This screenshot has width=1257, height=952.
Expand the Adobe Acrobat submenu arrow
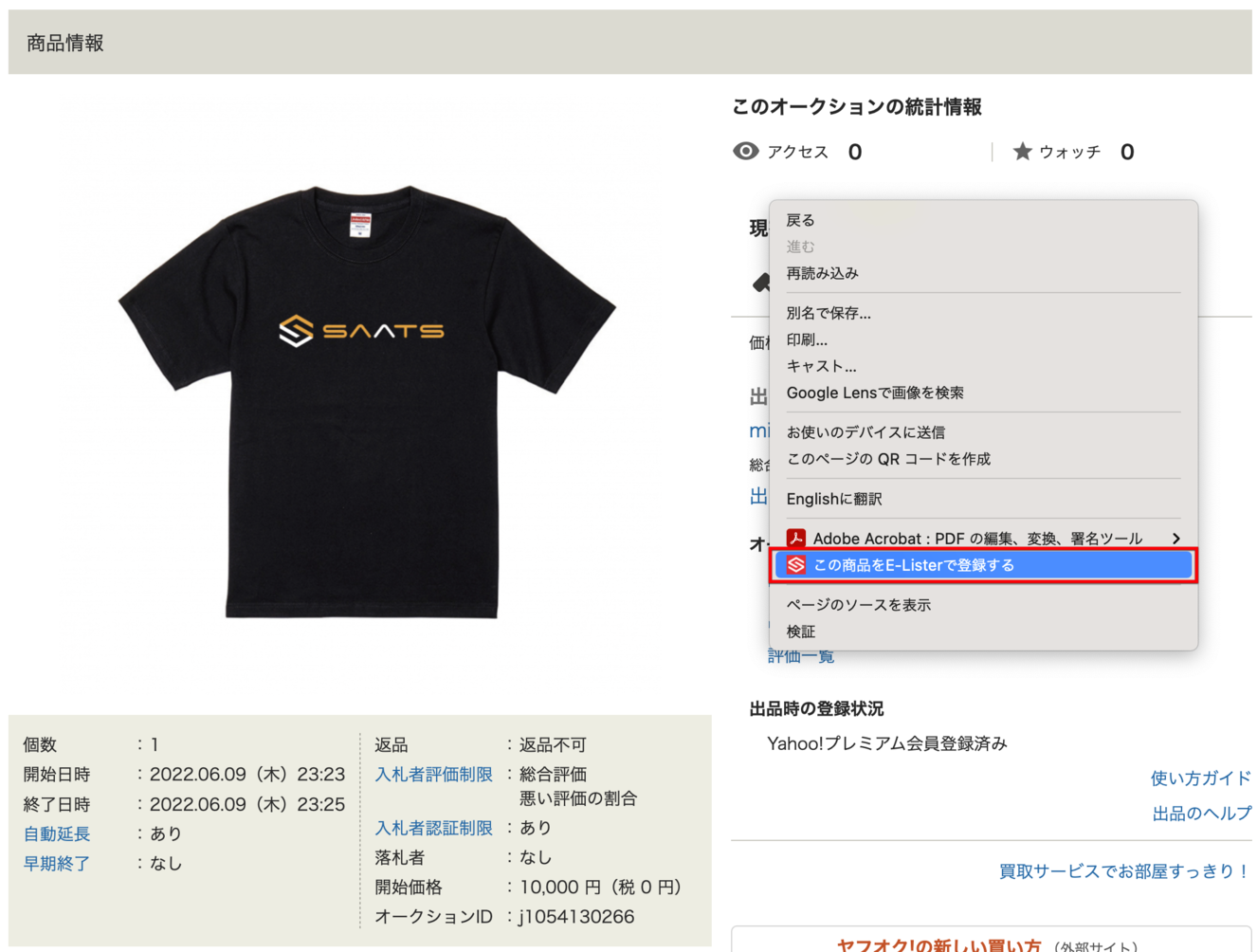[1175, 539]
